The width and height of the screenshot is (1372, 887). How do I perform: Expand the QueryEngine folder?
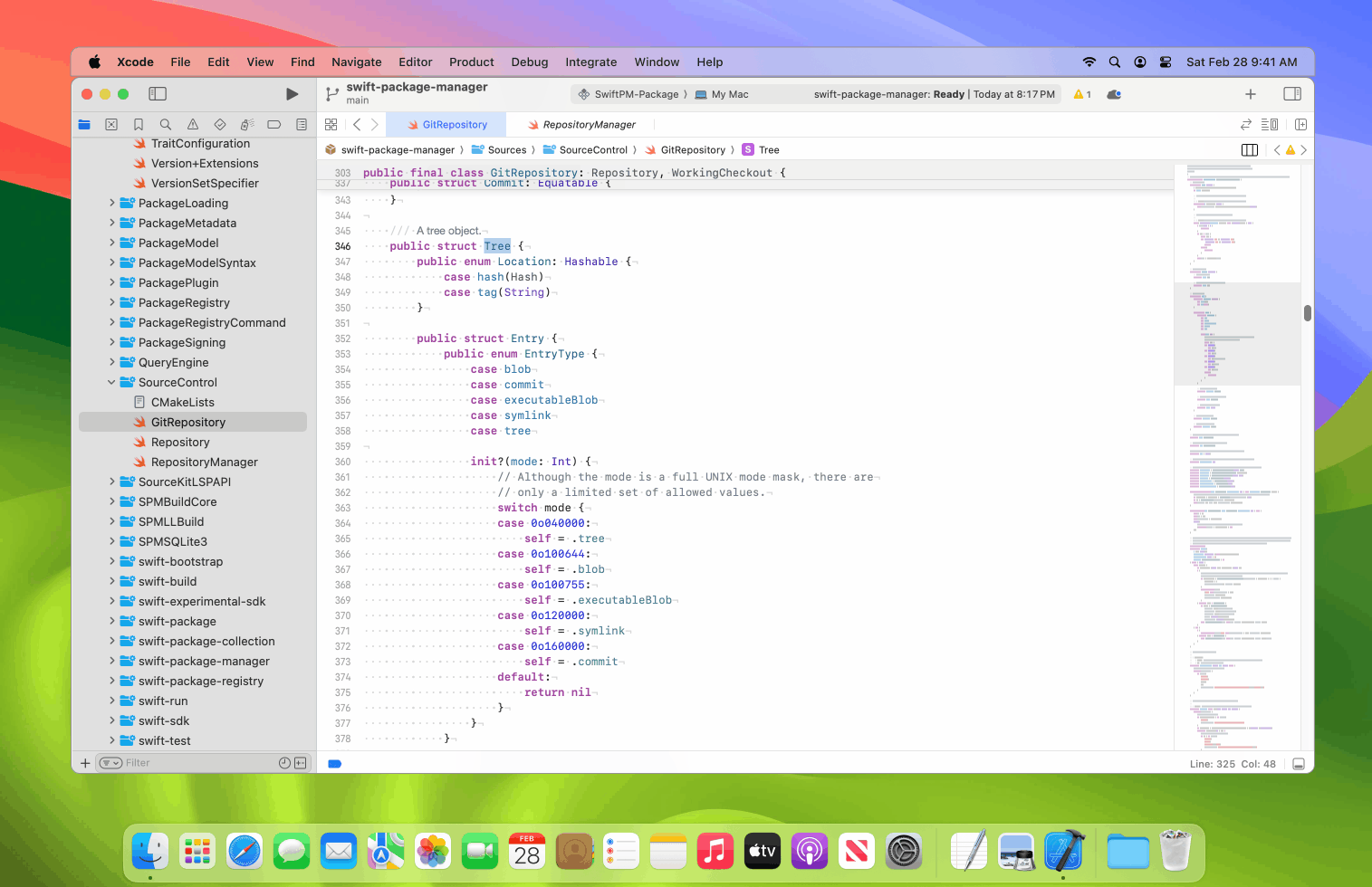click(111, 362)
